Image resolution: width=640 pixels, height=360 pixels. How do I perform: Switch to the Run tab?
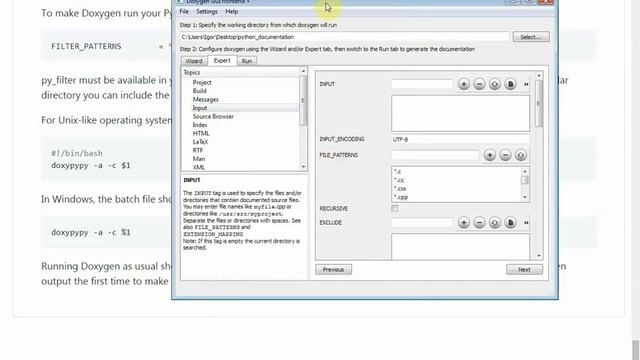pos(247,61)
